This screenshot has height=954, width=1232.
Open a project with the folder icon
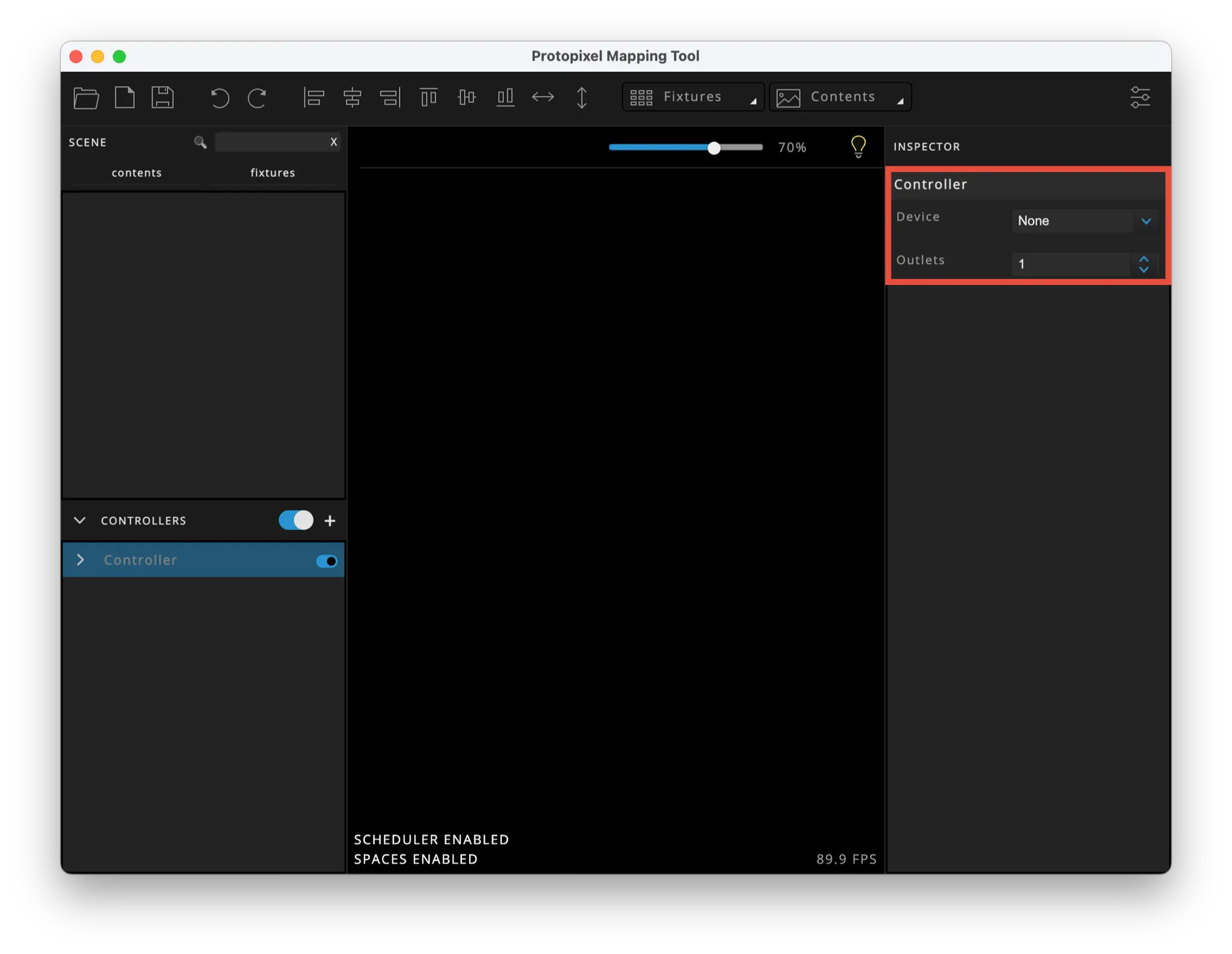coord(86,97)
